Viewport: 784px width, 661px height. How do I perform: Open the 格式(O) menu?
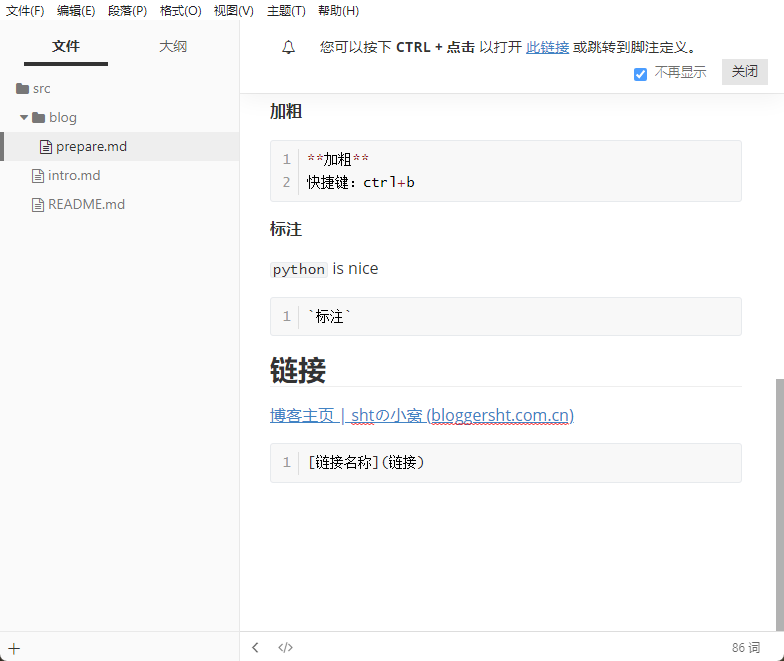pos(180,11)
